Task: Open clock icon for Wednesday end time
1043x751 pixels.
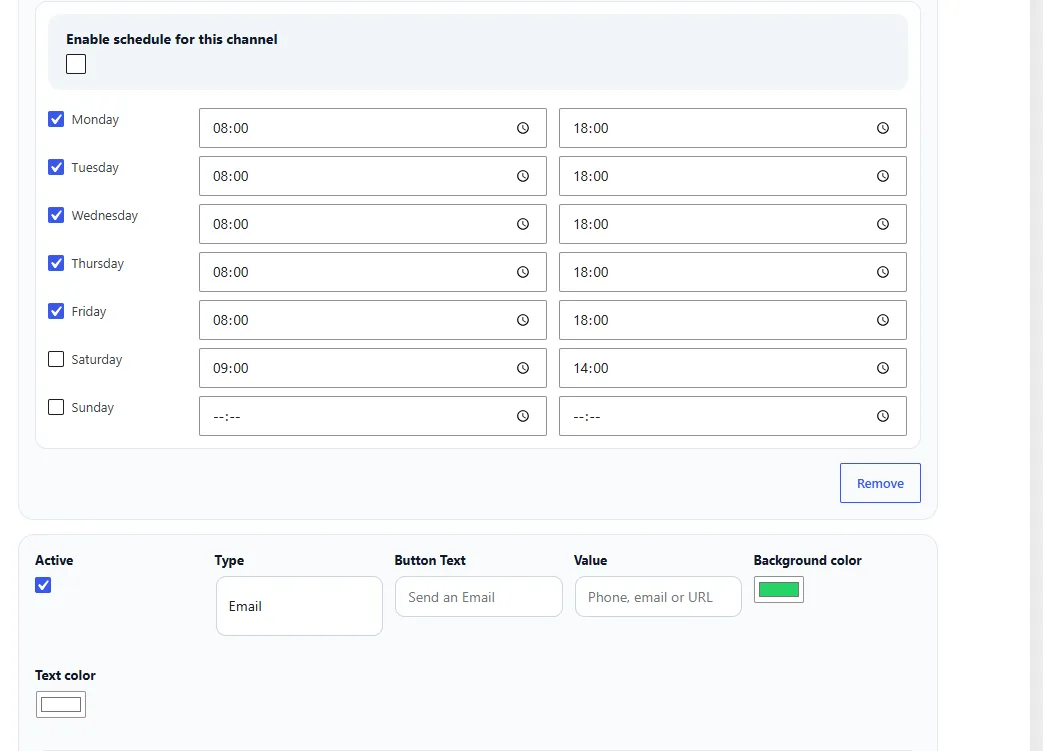Action: pyautogui.click(x=883, y=224)
